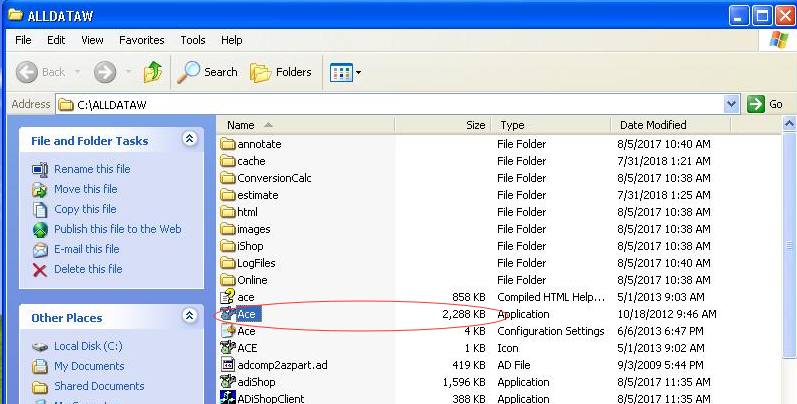The height and width of the screenshot is (404, 797).
Task: Go back with the Back arrow icon
Action: coord(27,72)
